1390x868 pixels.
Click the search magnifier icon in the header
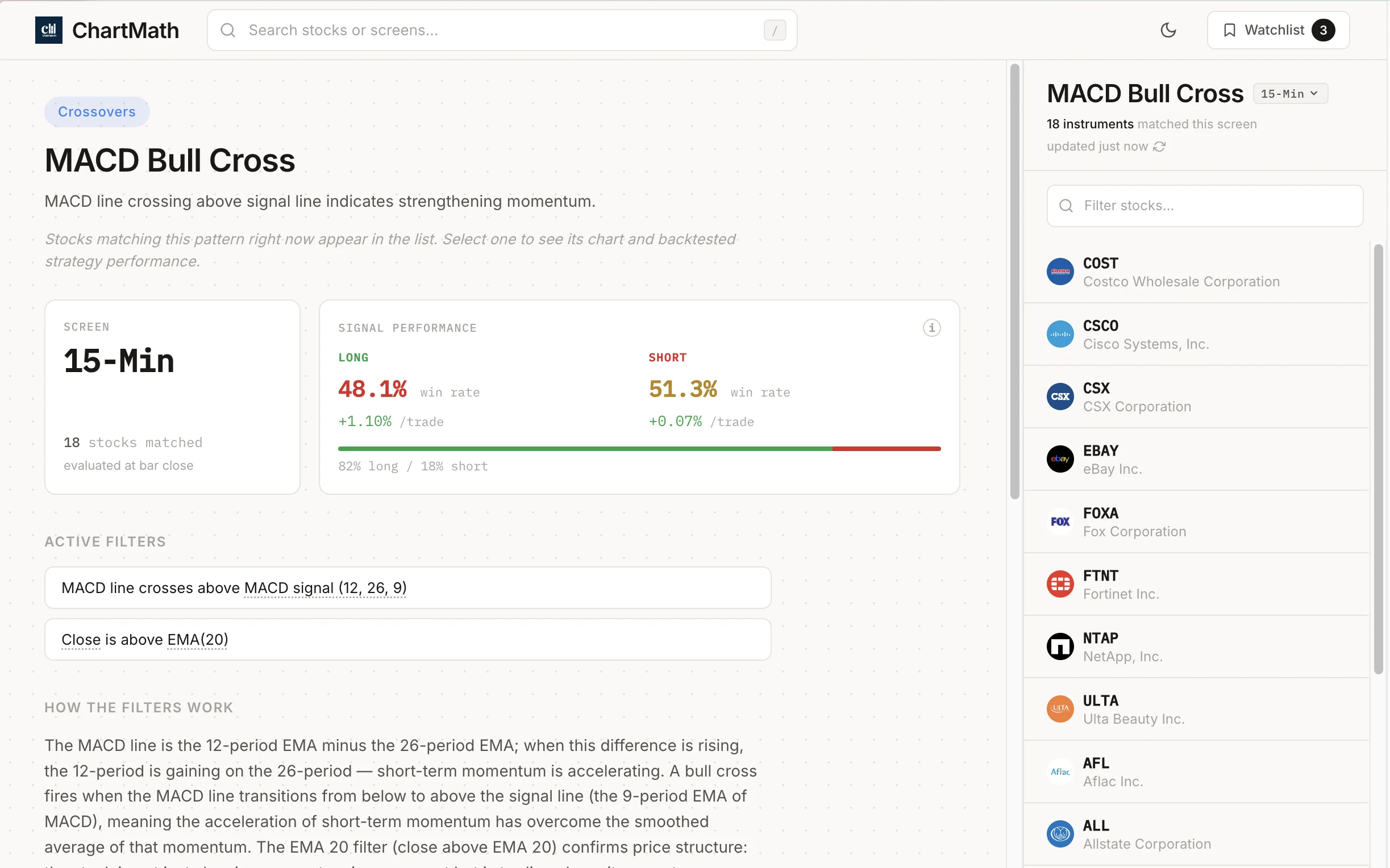point(228,30)
